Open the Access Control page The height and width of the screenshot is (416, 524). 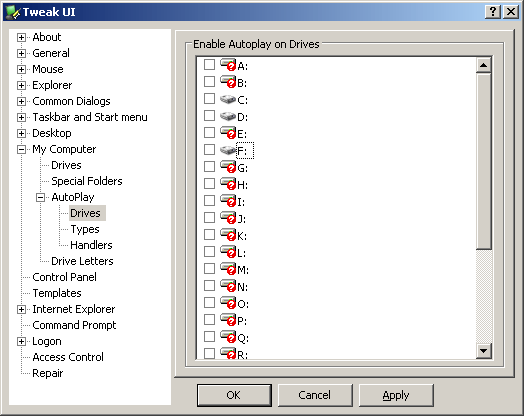[68, 358]
